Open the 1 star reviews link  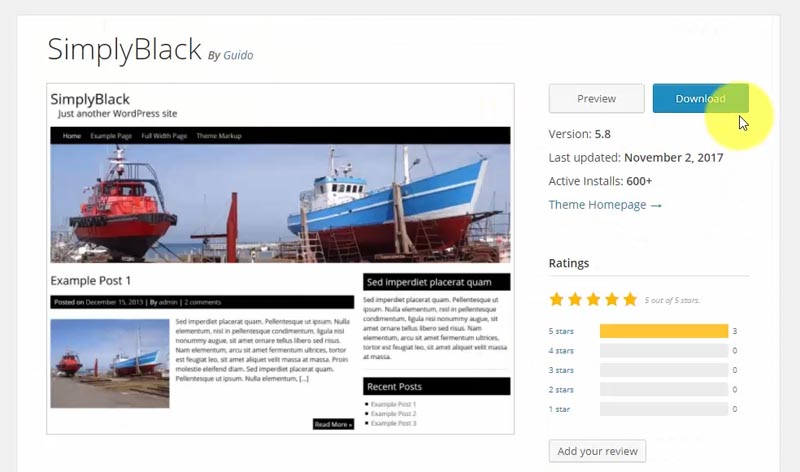[x=559, y=409]
